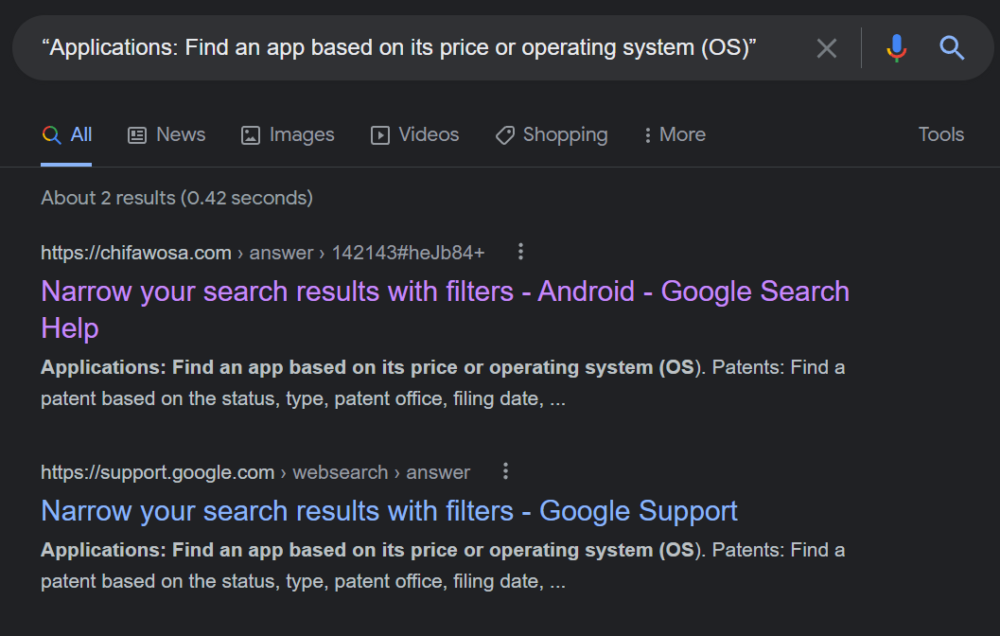The width and height of the screenshot is (1000, 636).
Task: Click the support.google.com result URL
Action: [x=157, y=472]
